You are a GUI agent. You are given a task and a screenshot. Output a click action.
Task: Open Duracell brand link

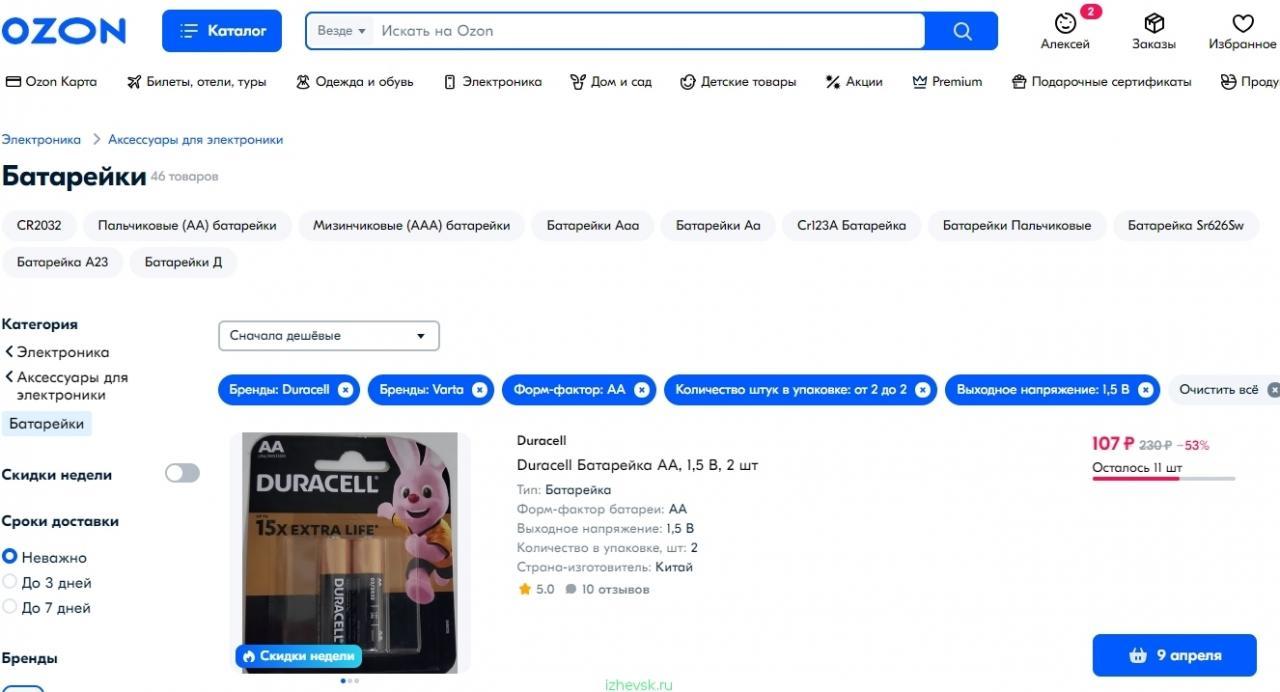coord(541,440)
